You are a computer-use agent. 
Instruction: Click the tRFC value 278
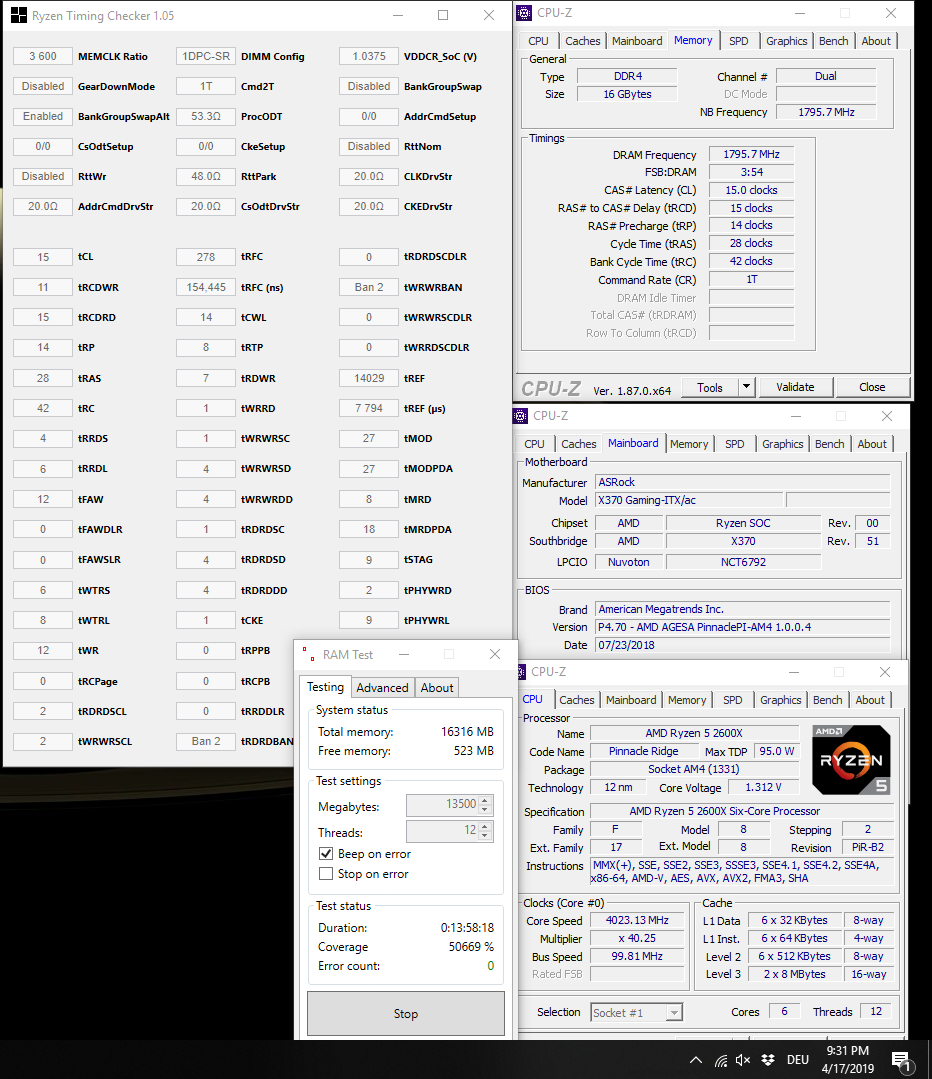[x=206, y=257]
